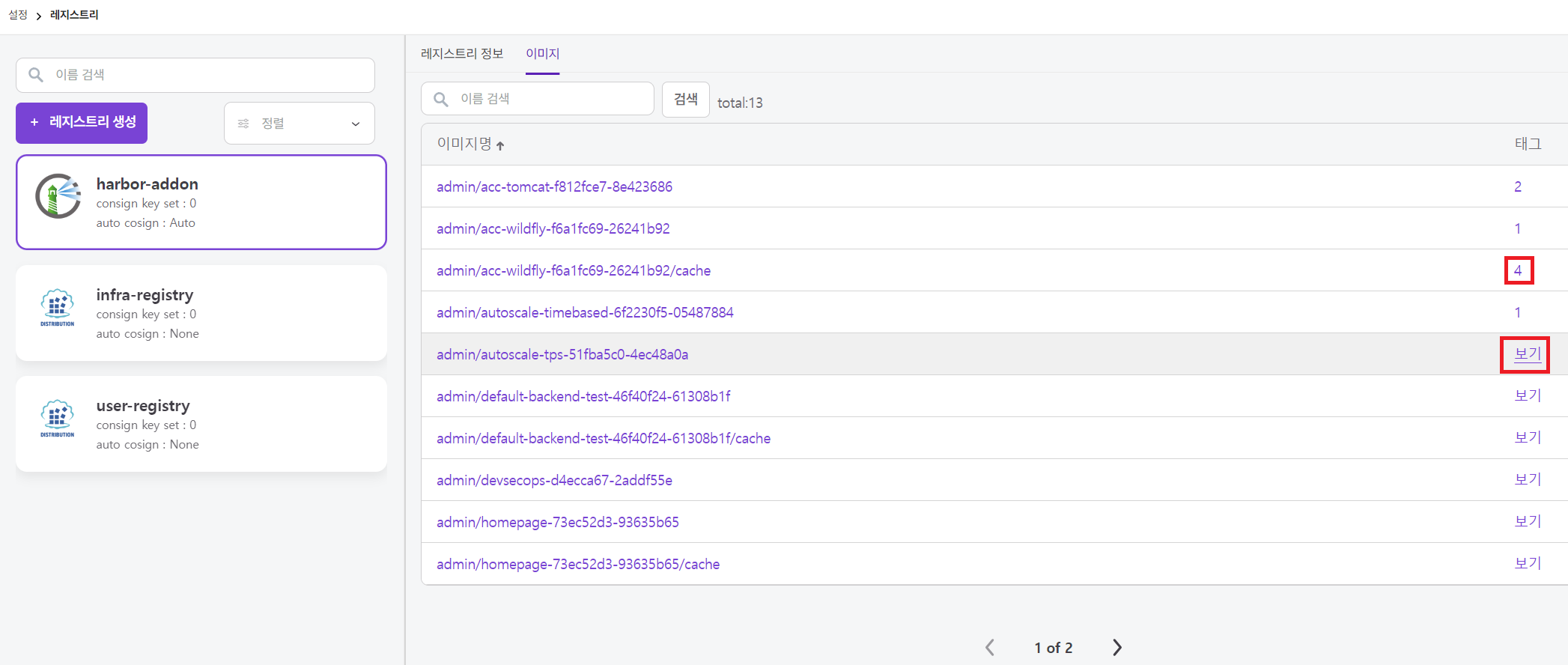The height and width of the screenshot is (665, 1568).
Task: Open image admin/autoscale-tps-51fba5c0-4ec48a0a
Action: (x=562, y=354)
